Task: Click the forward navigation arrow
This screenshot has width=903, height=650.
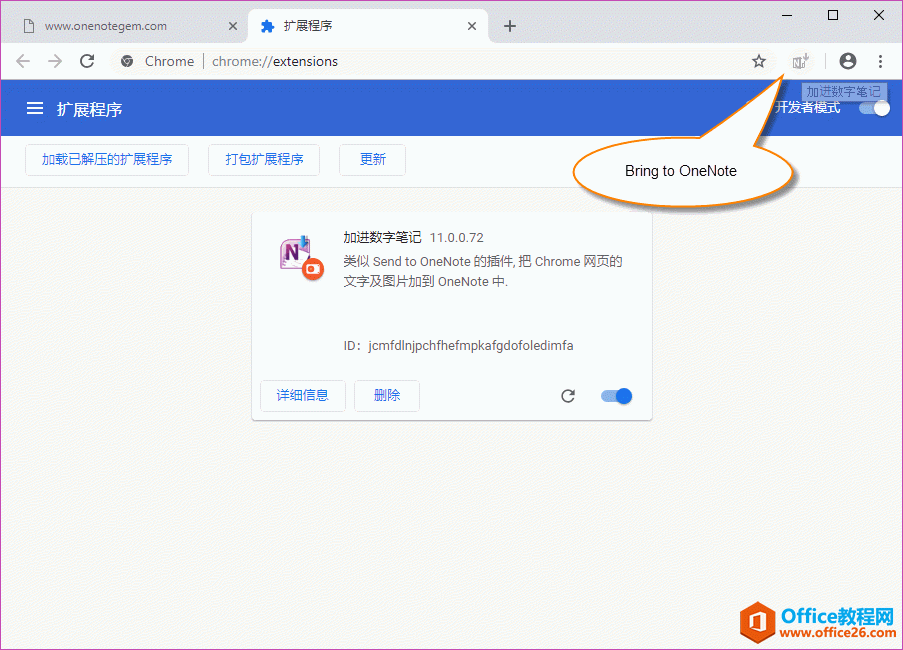Action: click(x=55, y=61)
